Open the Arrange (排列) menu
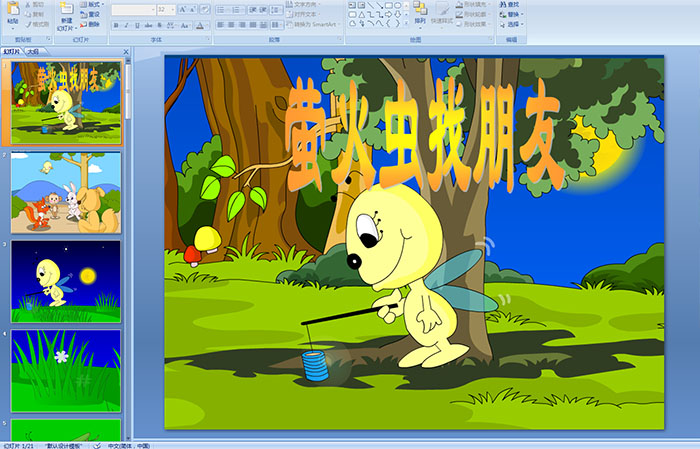The height and width of the screenshot is (449, 700). tap(420, 14)
